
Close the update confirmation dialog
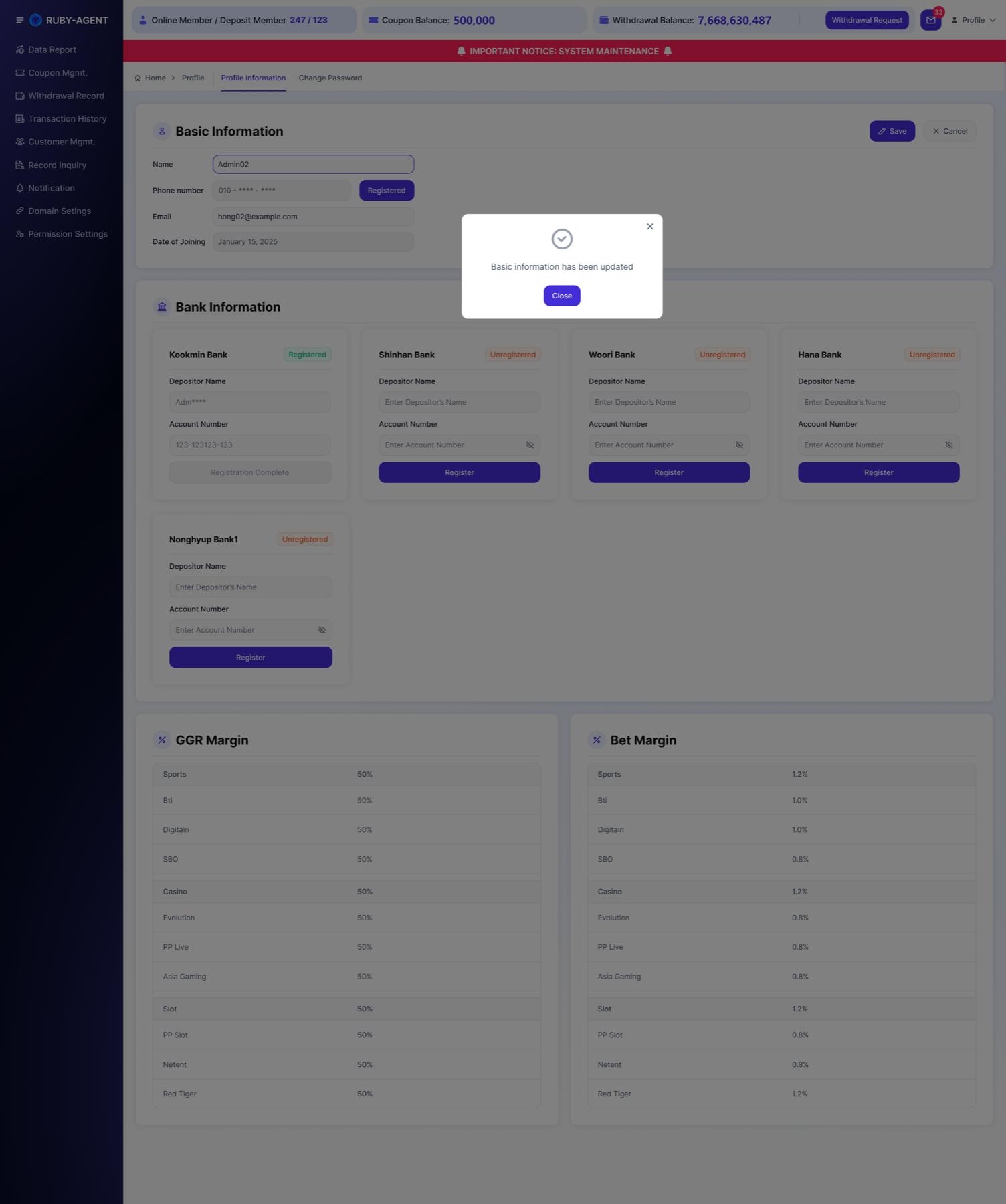point(562,296)
